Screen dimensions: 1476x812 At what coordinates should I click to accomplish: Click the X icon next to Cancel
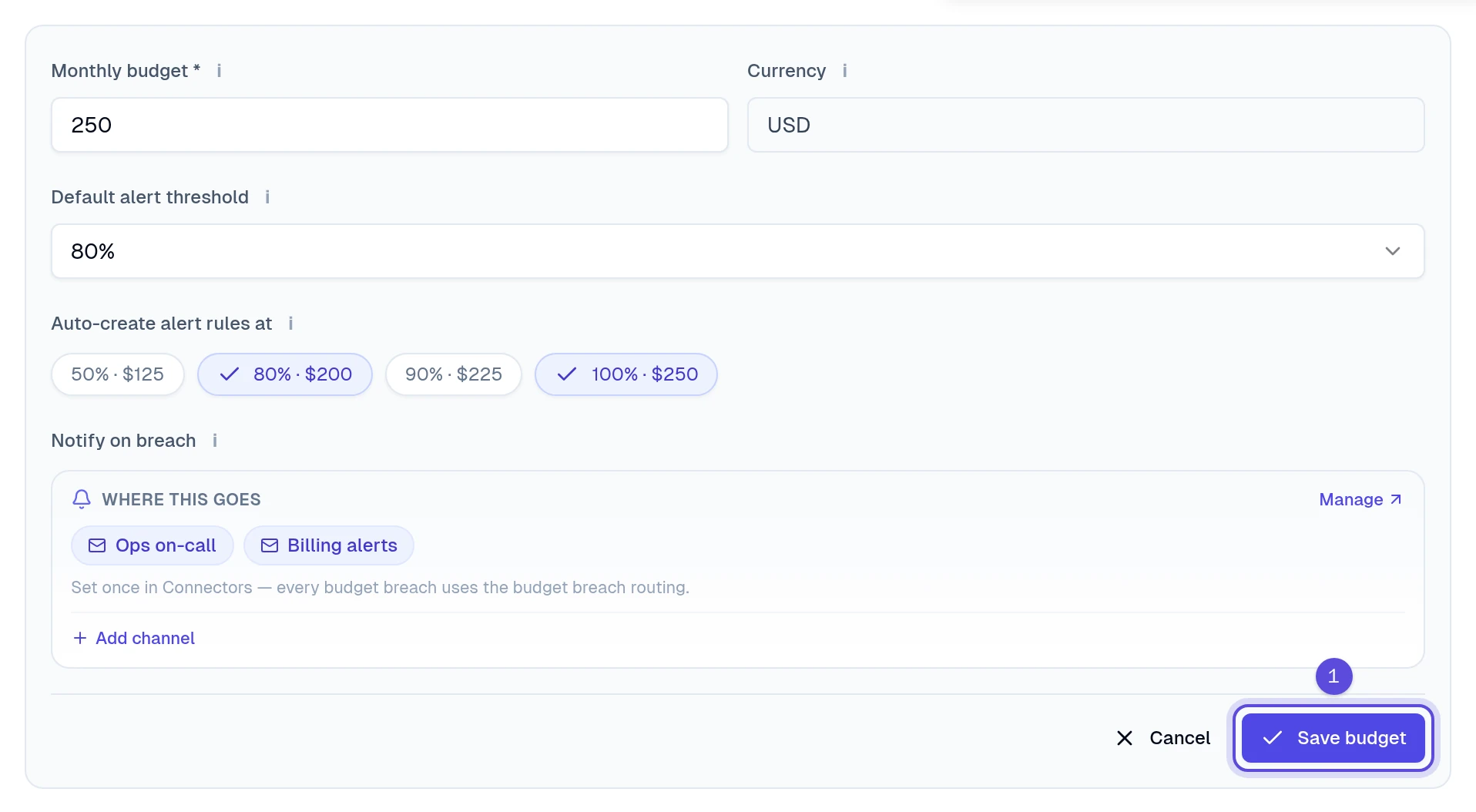point(1125,738)
